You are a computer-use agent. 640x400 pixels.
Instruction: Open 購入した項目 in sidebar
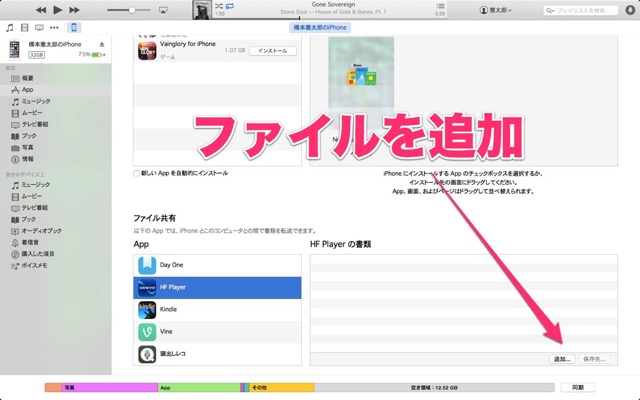56,254
